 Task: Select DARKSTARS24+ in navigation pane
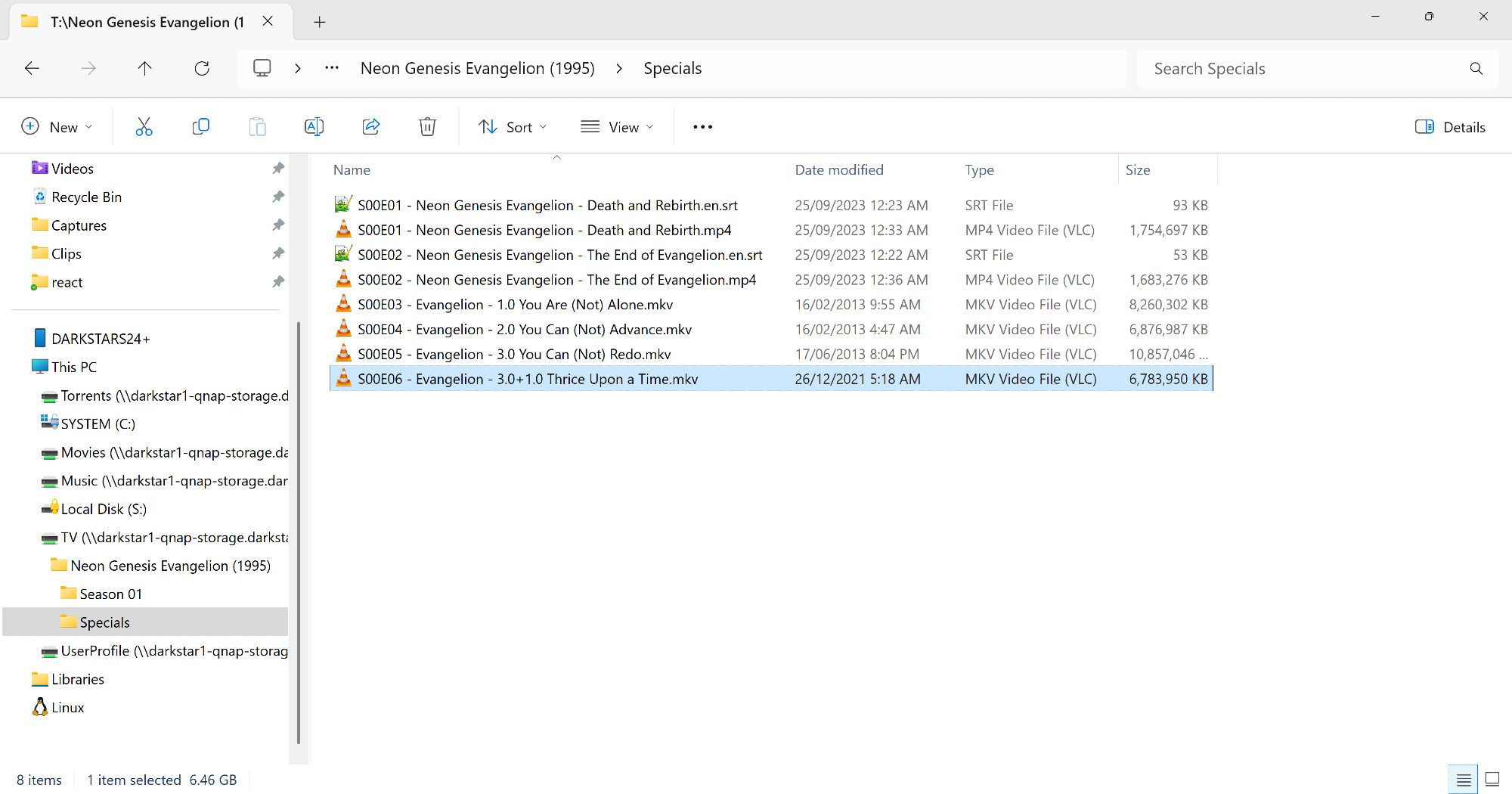101,339
